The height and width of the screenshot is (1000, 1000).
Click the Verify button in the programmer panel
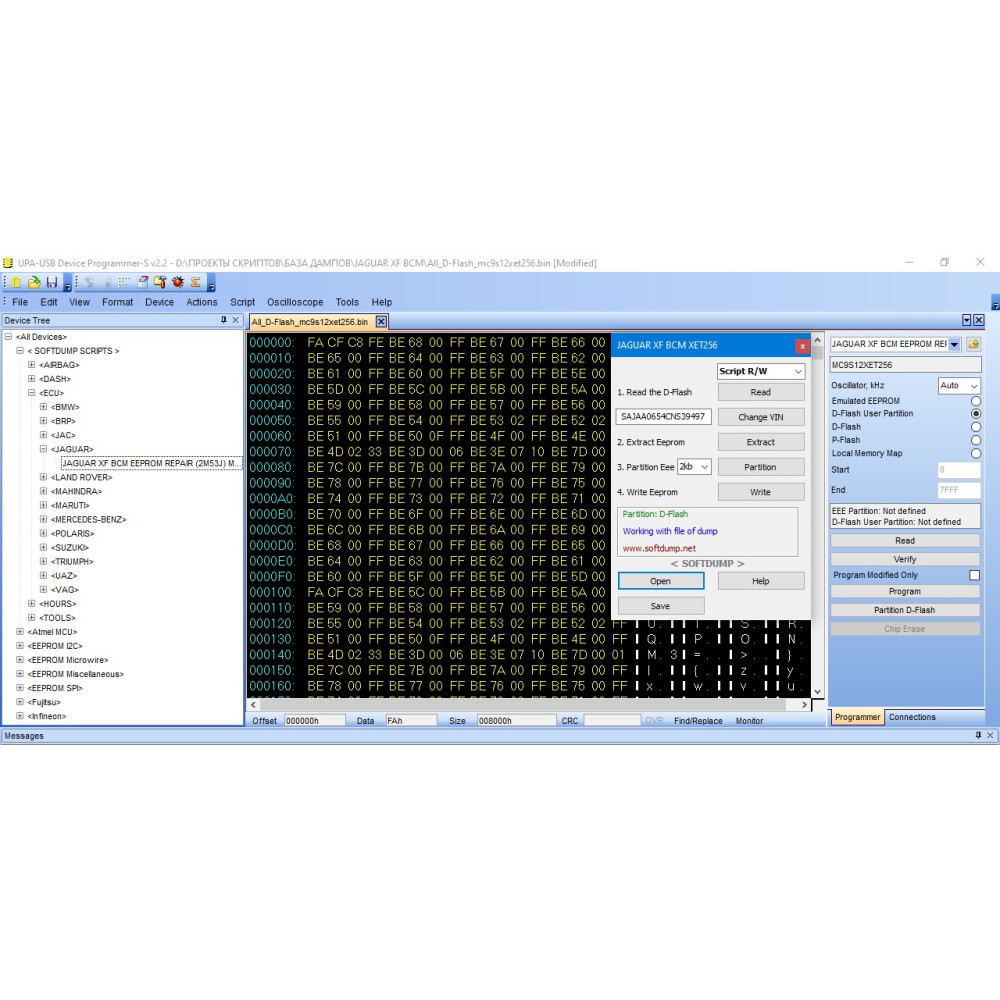[904, 559]
